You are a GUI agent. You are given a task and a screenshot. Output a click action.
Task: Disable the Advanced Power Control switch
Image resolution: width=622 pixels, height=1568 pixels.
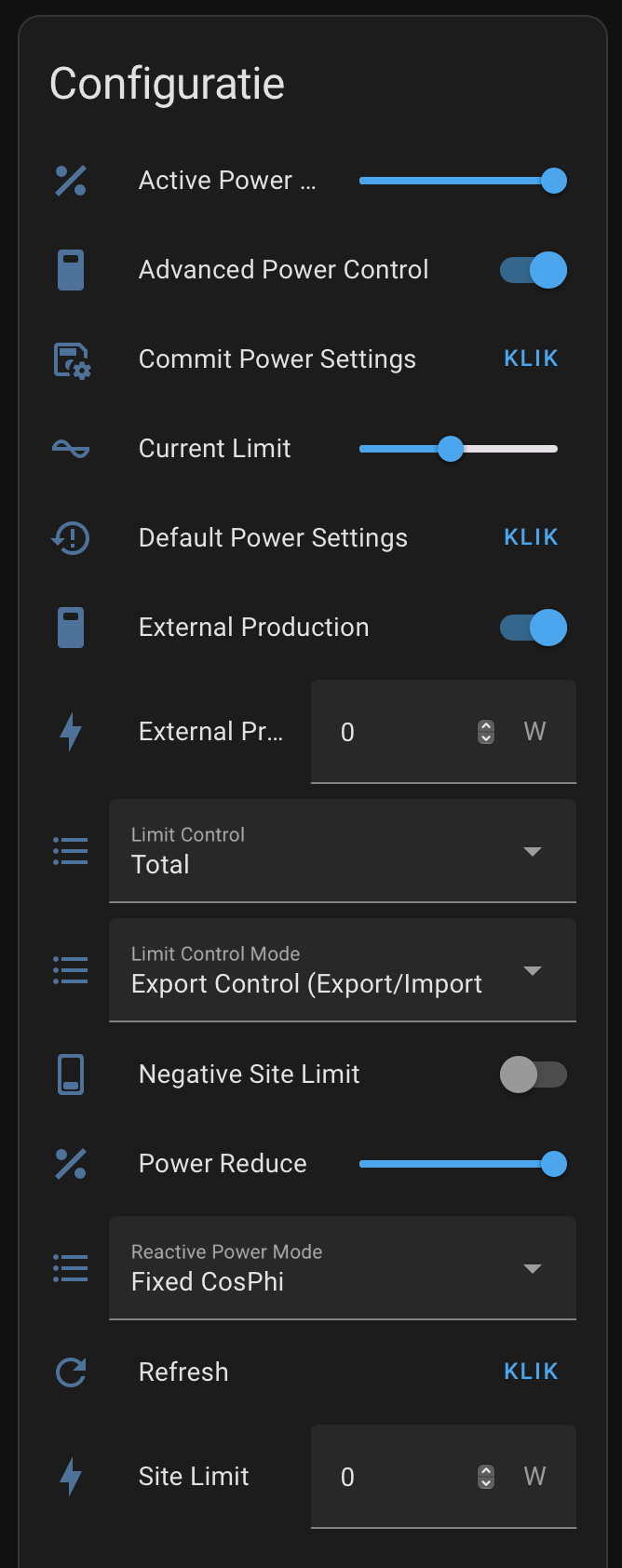point(534,270)
